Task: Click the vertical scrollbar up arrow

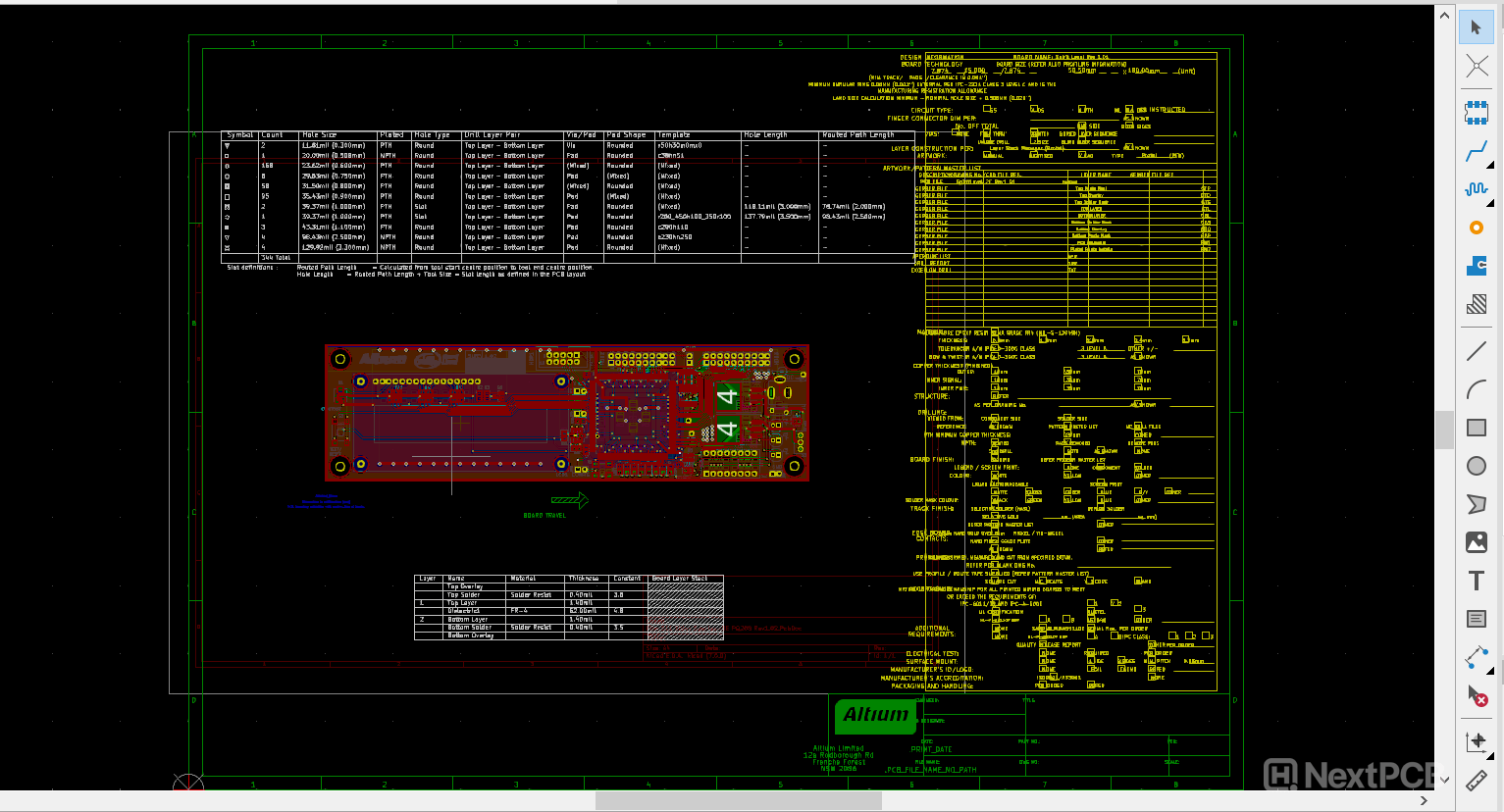Action: coord(1444,16)
